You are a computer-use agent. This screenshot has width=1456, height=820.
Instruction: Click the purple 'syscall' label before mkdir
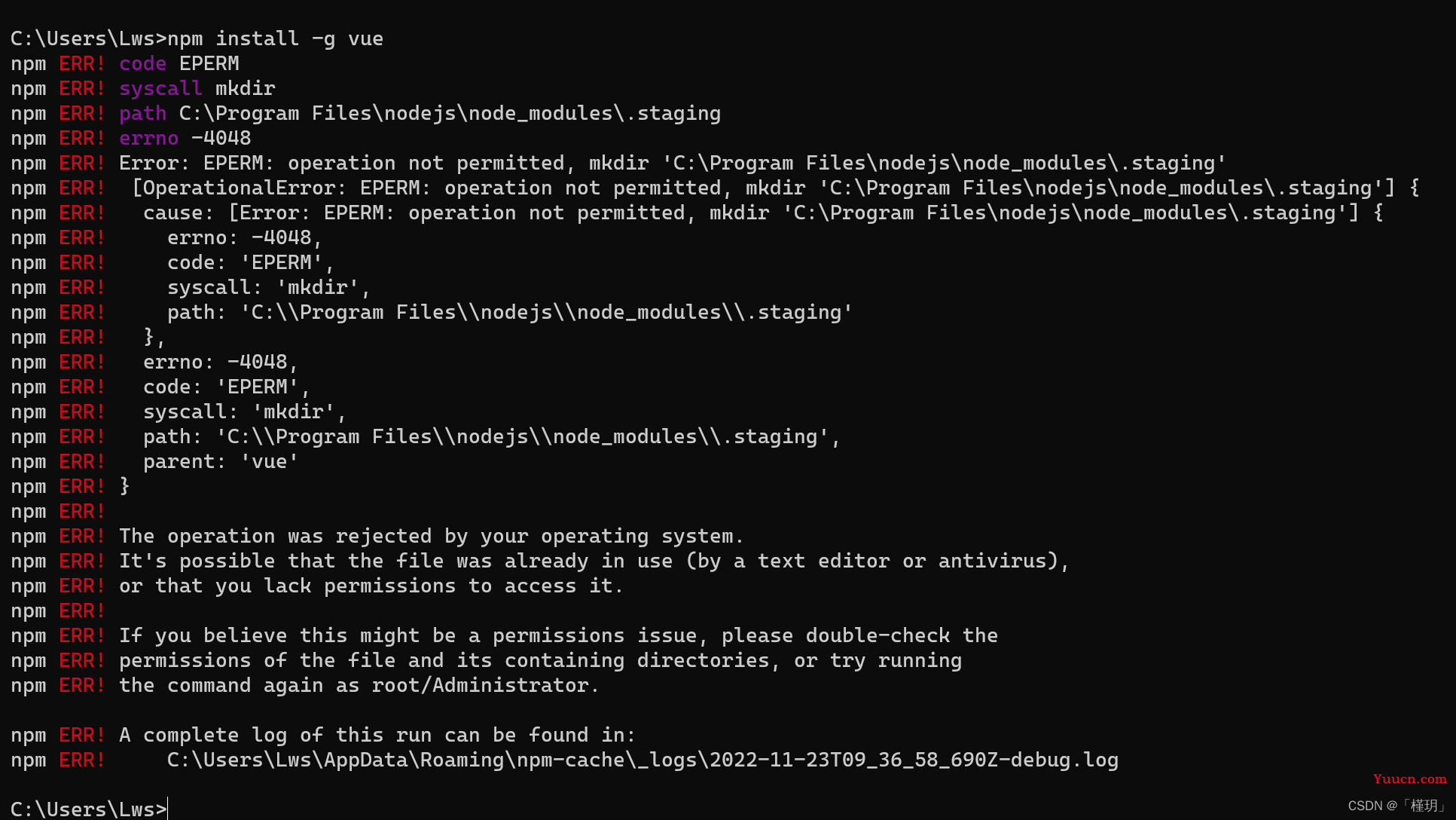160,88
